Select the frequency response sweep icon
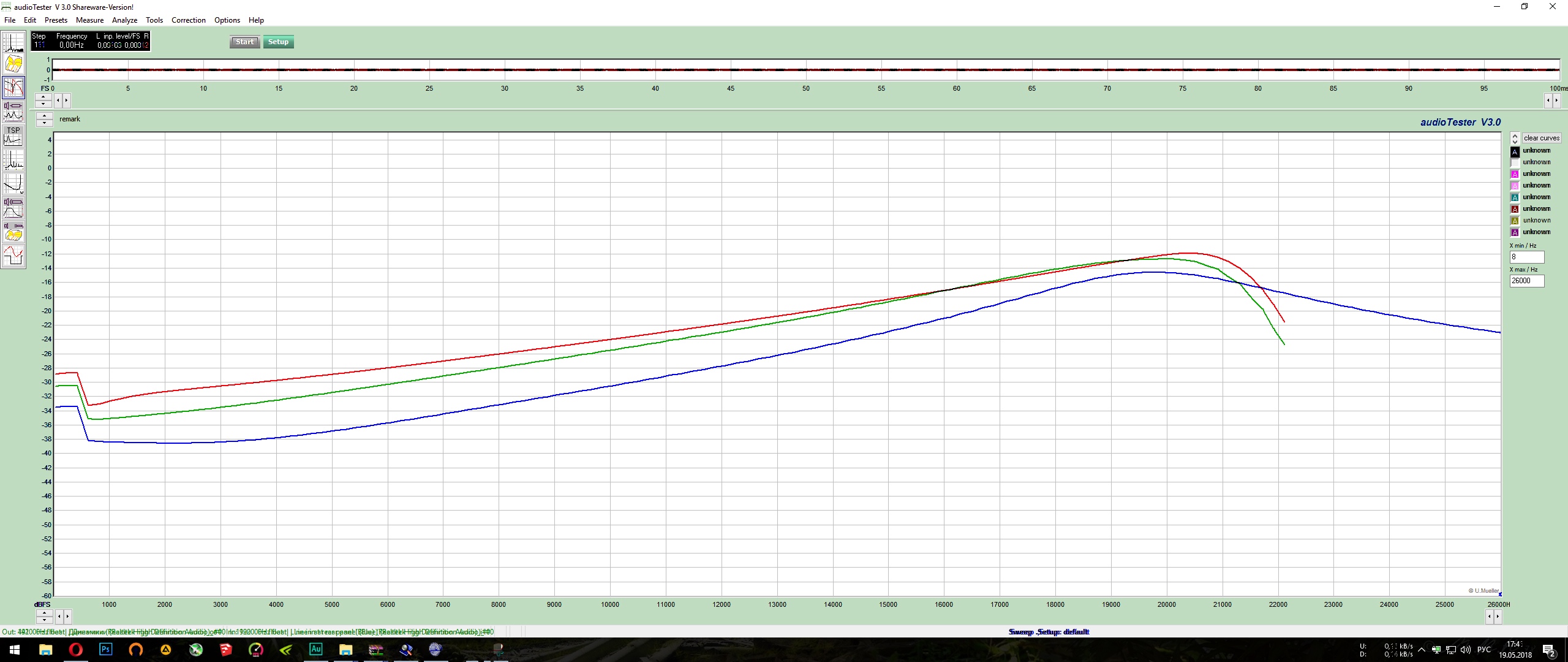The image size is (1568, 662). 13,88
